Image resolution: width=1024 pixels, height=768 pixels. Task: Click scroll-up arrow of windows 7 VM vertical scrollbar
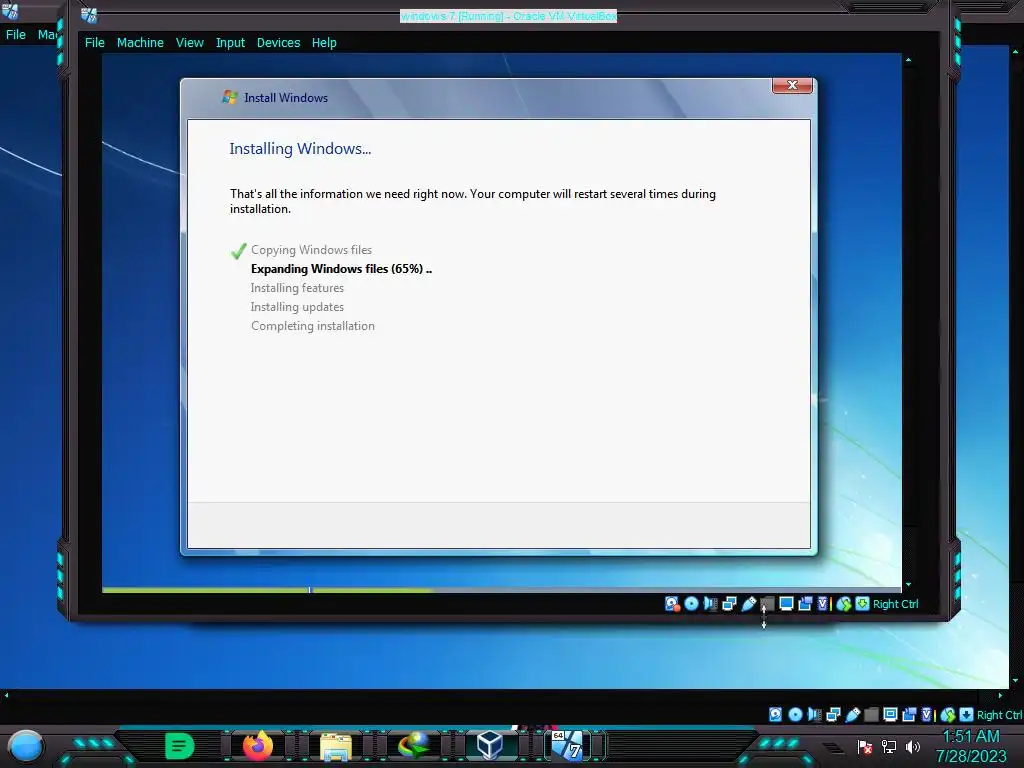[908, 59]
